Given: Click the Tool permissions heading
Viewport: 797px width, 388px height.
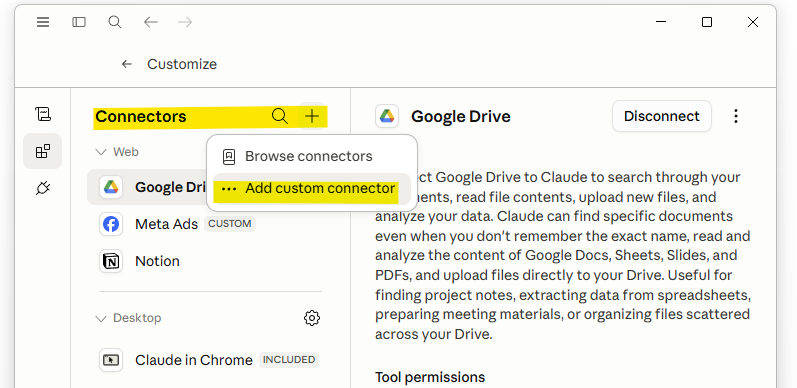Looking at the screenshot, I should coord(430,377).
